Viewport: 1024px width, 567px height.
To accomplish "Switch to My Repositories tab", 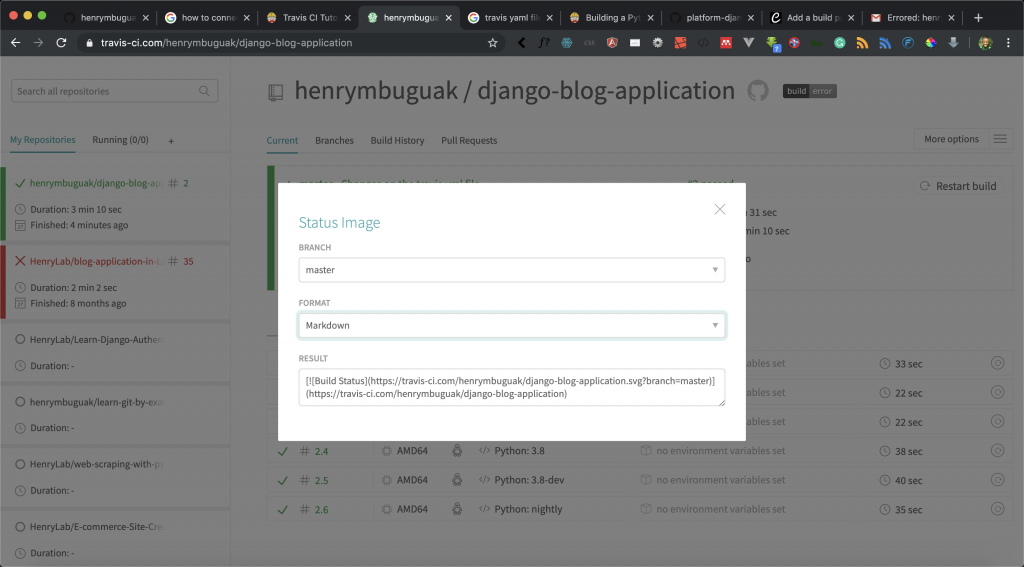I will coord(42,140).
